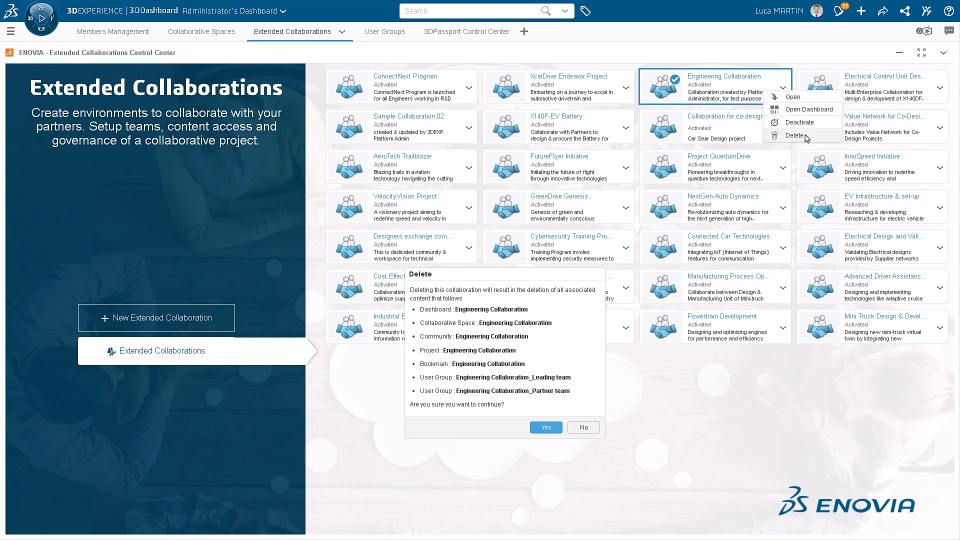
Task: Expand the XcelDrive Endeavor Project card menu
Action: tap(626, 88)
